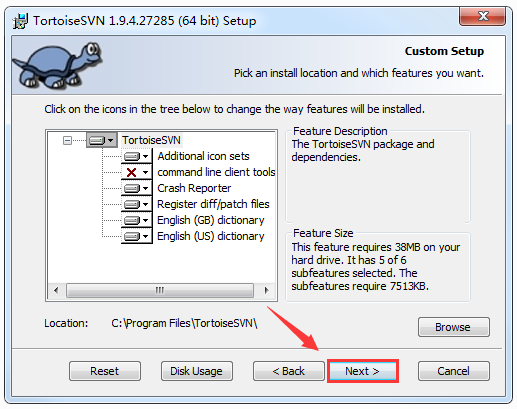This screenshot has width=517, height=409.
Task: Open Register diff/patch files install dropdown
Action: pyautogui.click(x=136, y=204)
